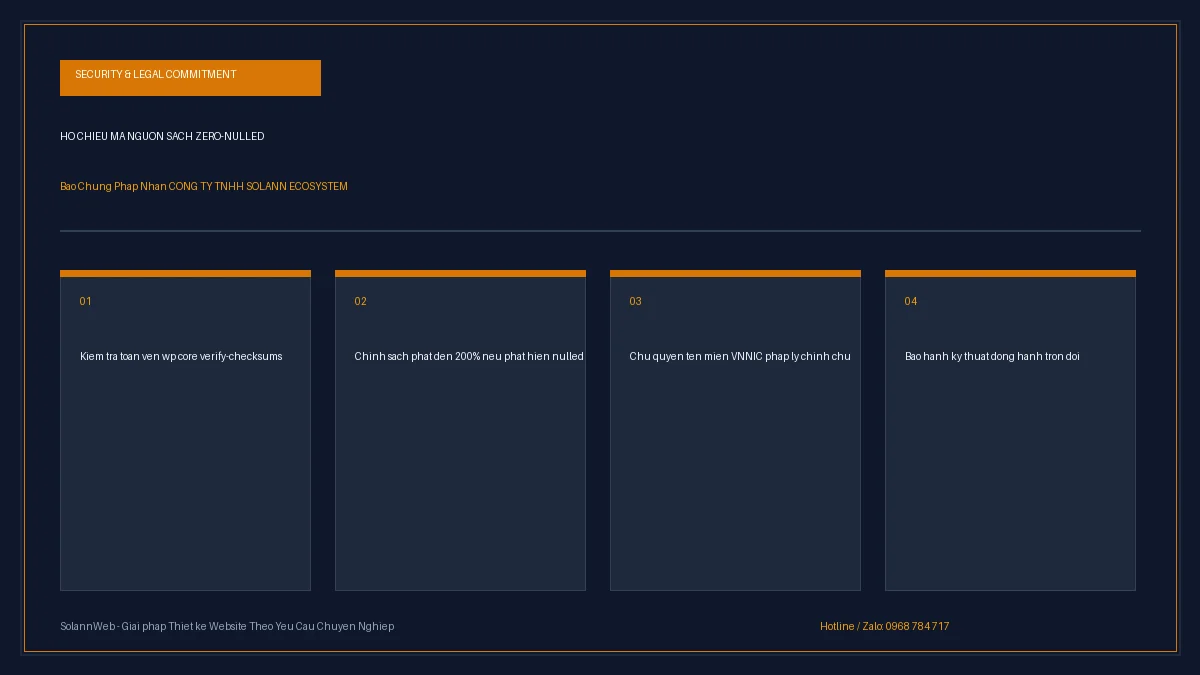Click the orange top bar of card 01
Screen dimensions: 1200x675
point(185,273)
